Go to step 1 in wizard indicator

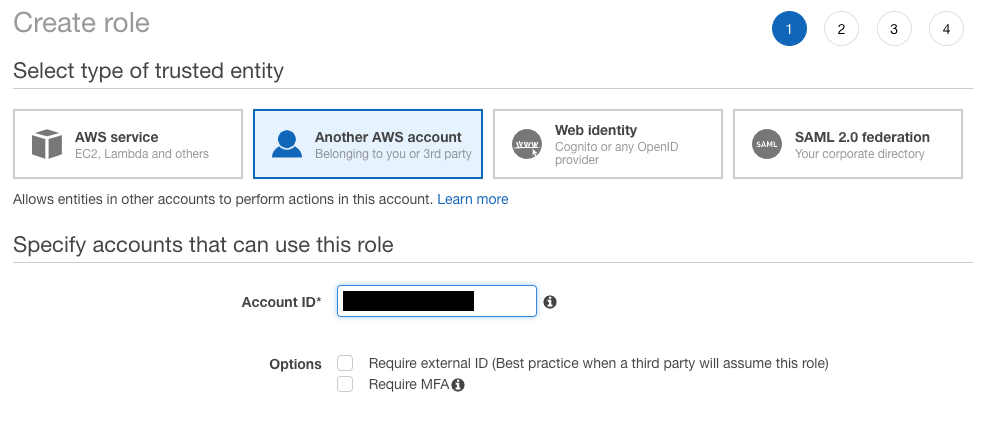[x=789, y=30]
